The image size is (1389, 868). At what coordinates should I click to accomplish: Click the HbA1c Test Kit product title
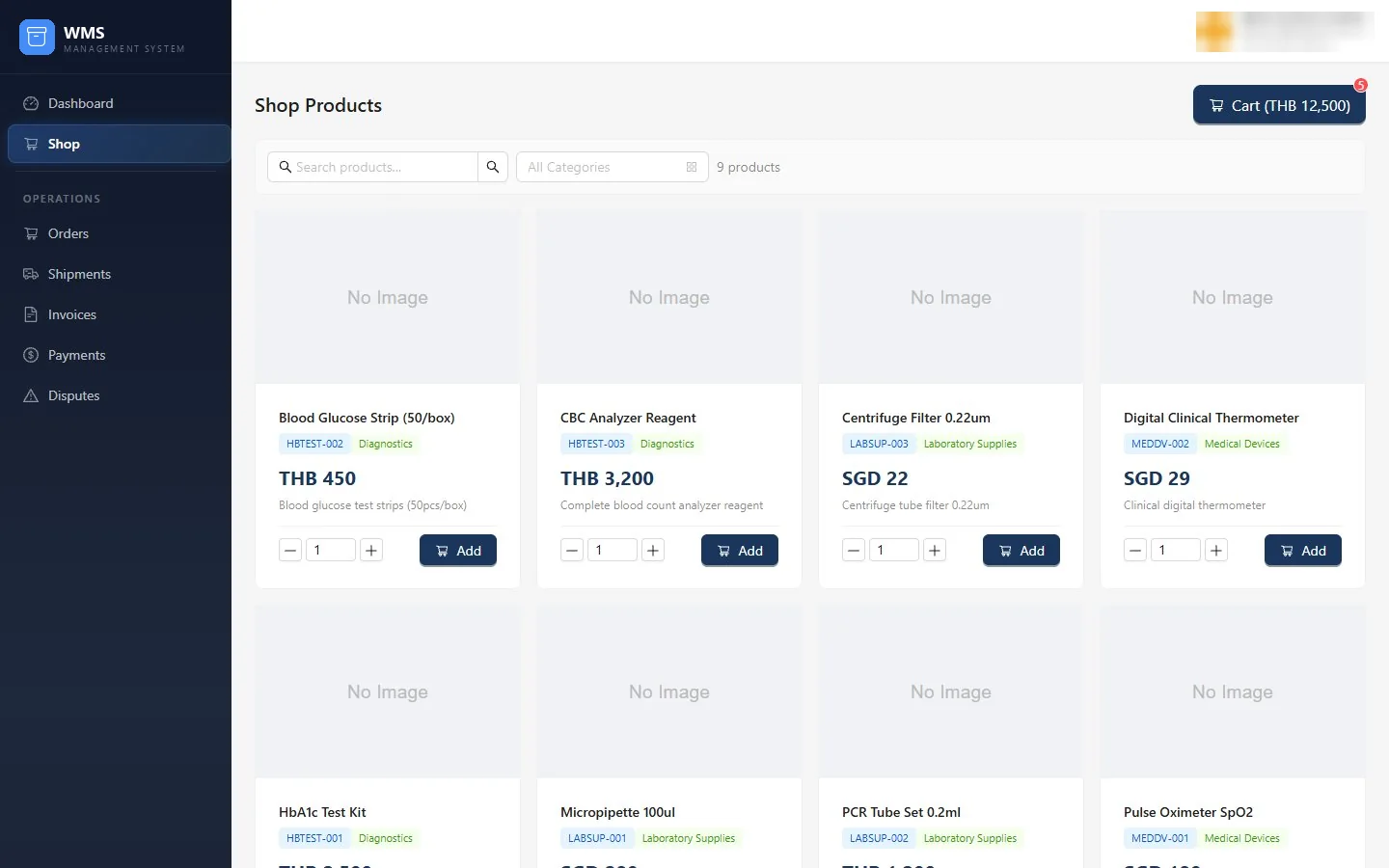[322, 812]
